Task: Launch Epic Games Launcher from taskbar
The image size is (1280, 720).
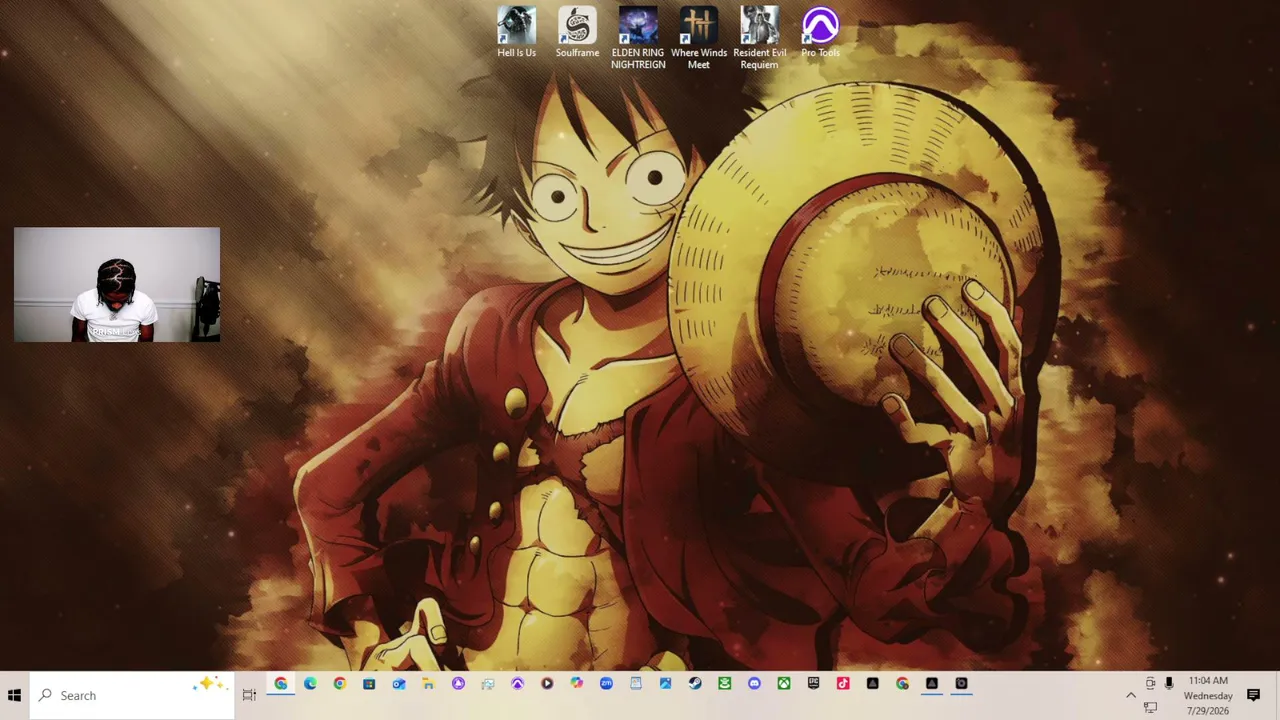Action: click(x=813, y=684)
